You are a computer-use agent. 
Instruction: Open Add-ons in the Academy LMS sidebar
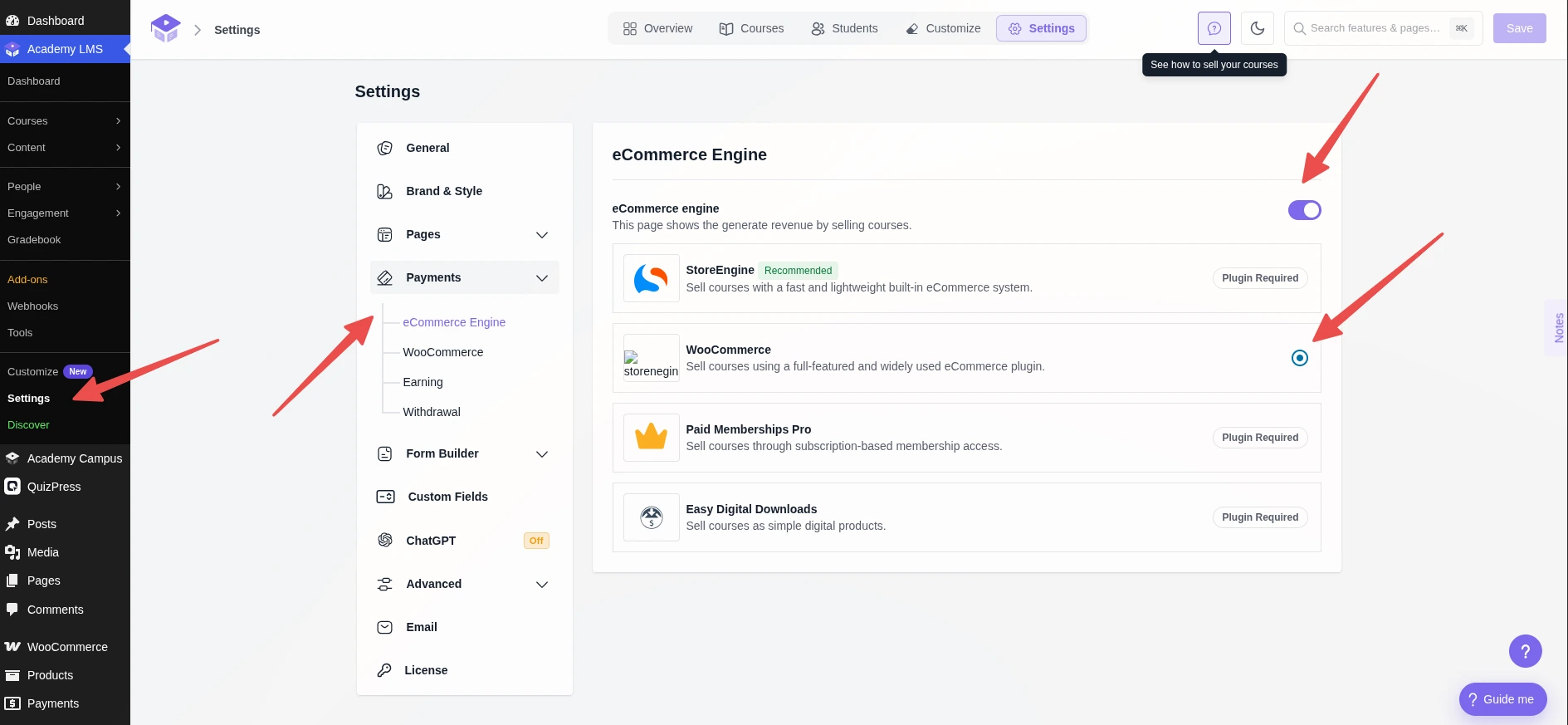(27, 280)
